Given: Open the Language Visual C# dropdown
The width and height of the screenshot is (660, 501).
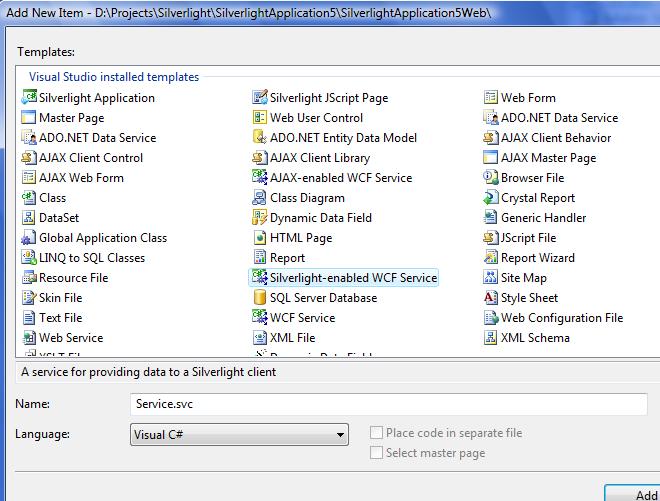Looking at the screenshot, I should (239, 434).
